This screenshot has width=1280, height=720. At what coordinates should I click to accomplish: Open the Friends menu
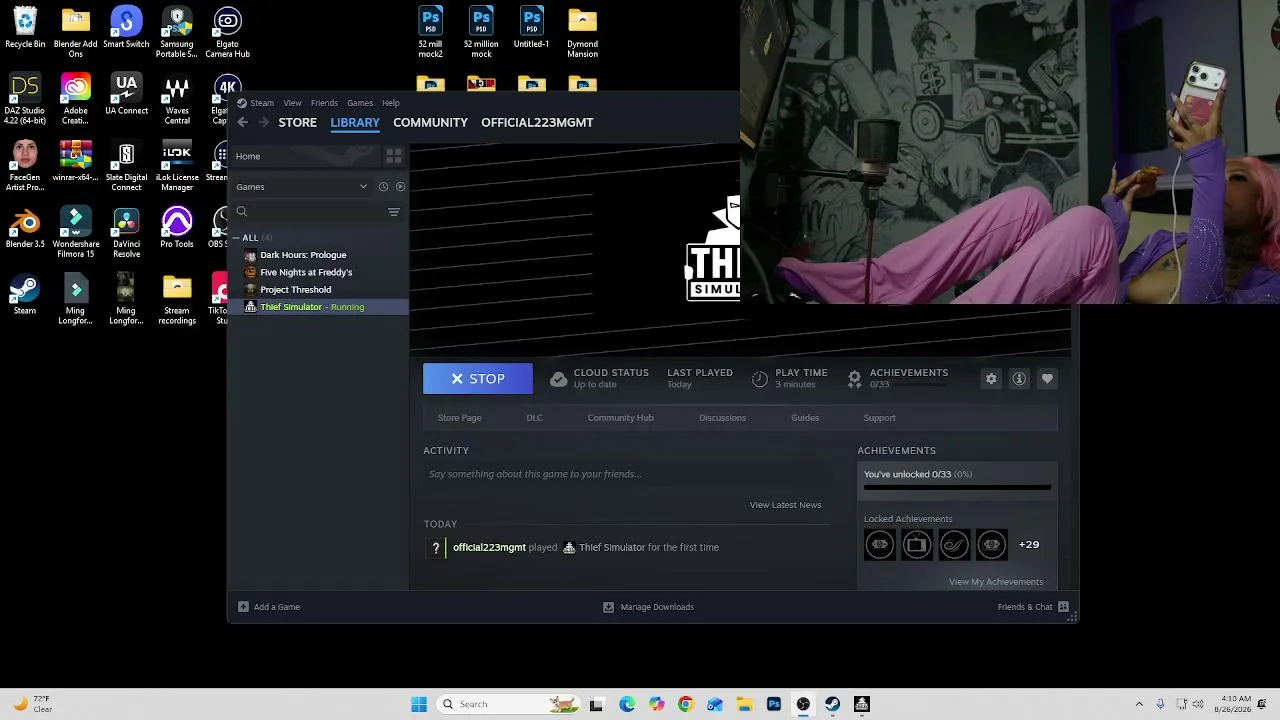pos(324,103)
